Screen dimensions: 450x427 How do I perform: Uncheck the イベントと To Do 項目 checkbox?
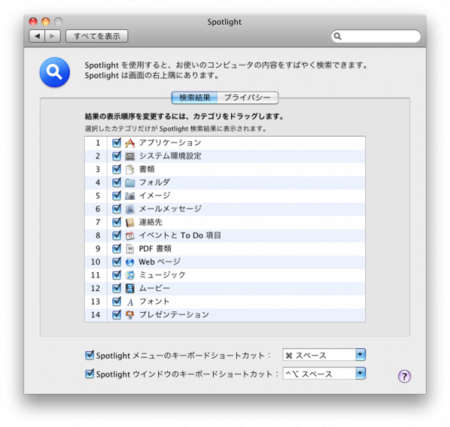[116, 235]
